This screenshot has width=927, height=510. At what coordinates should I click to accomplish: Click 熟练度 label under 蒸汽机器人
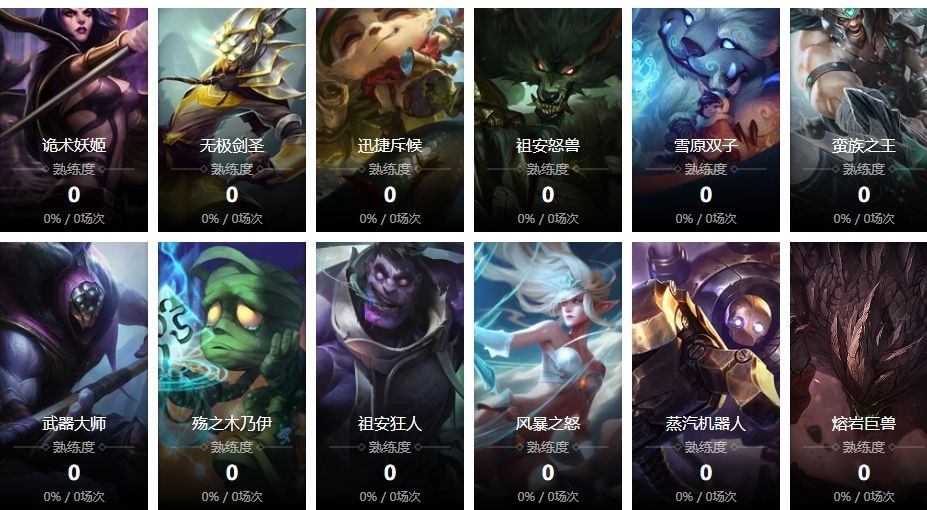[x=706, y=447]
